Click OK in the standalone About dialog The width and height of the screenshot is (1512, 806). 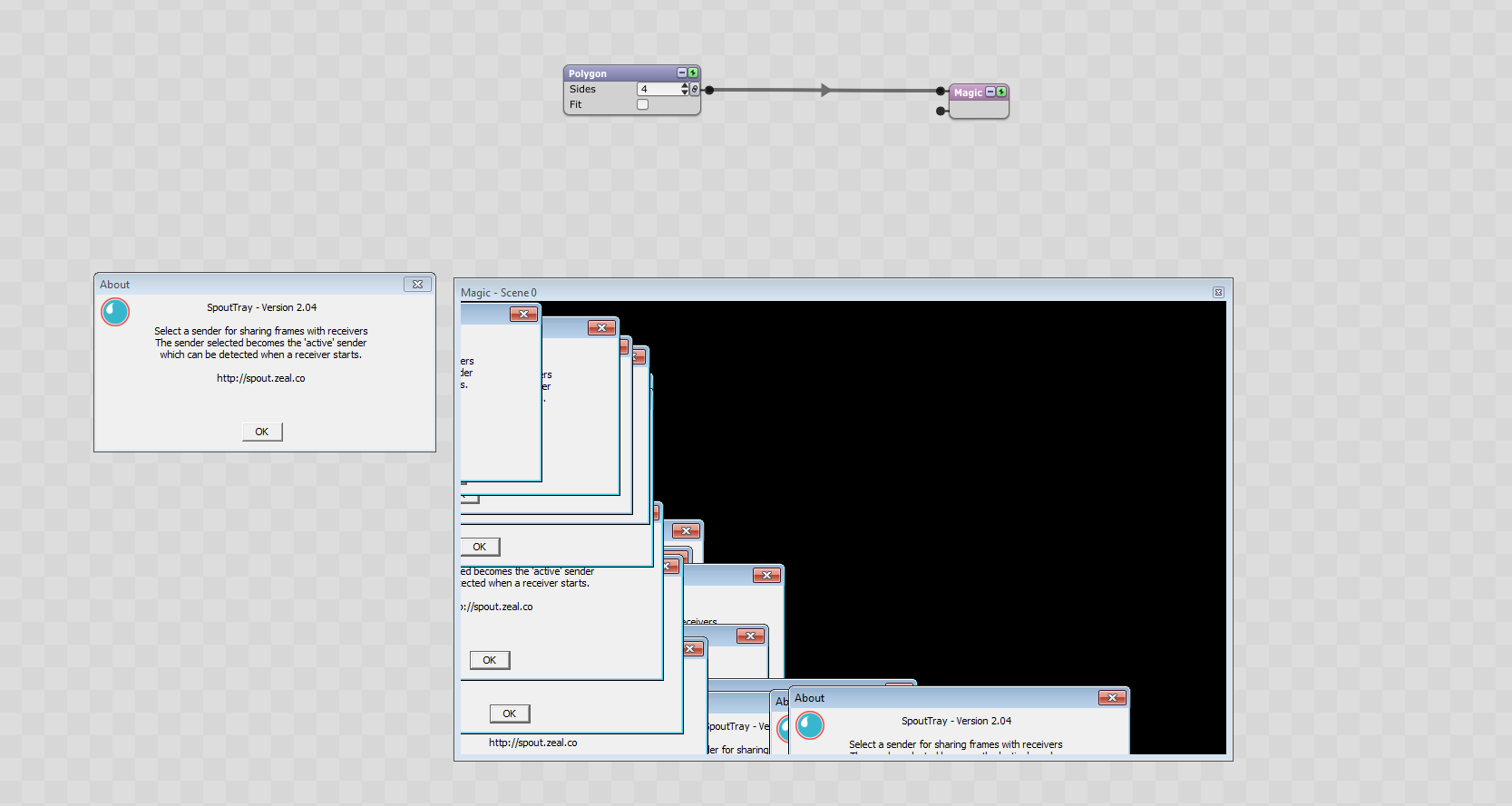point(262,432)
